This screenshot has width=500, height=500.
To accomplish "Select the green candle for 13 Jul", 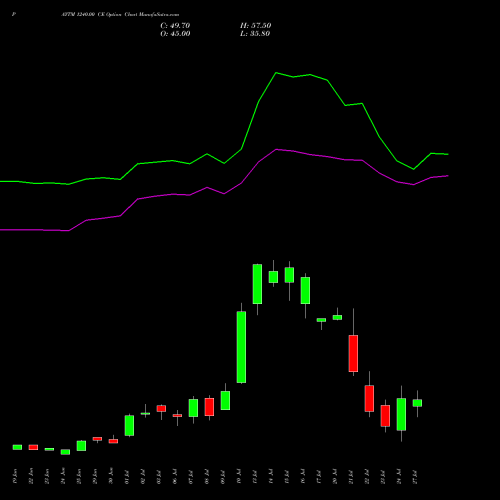I will click(257, 284).
